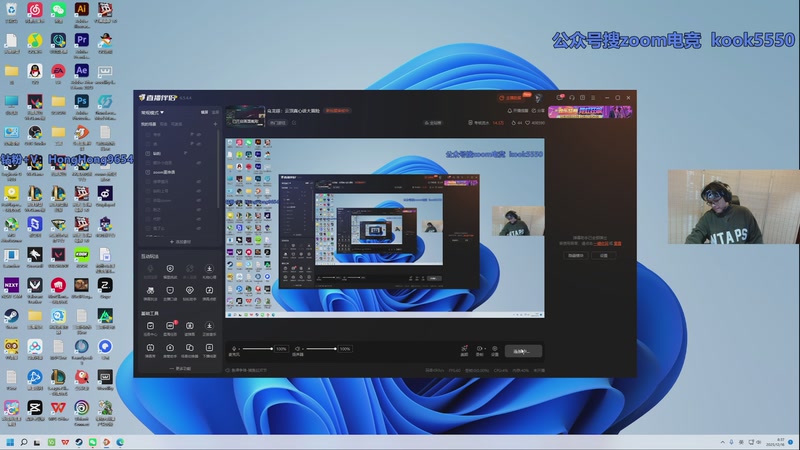Screen dimensions: 800x450
Task: Select the second scene tab above sources
Action: [x=163, y=124]
